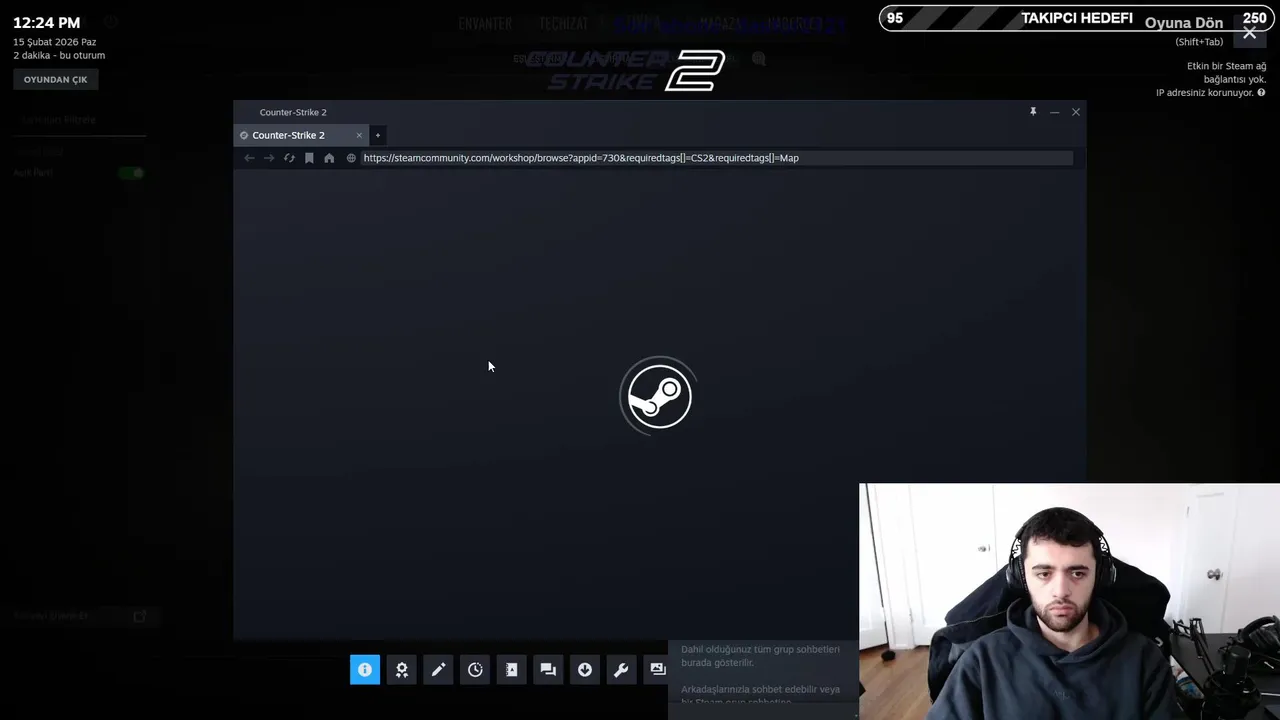Click the OYUNDAN ÇIK button

[x=56, y=79]
